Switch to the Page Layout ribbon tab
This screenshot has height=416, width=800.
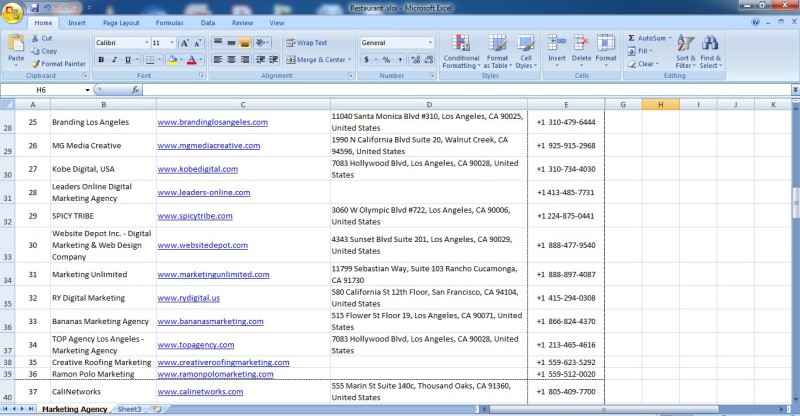coord(121,22)
